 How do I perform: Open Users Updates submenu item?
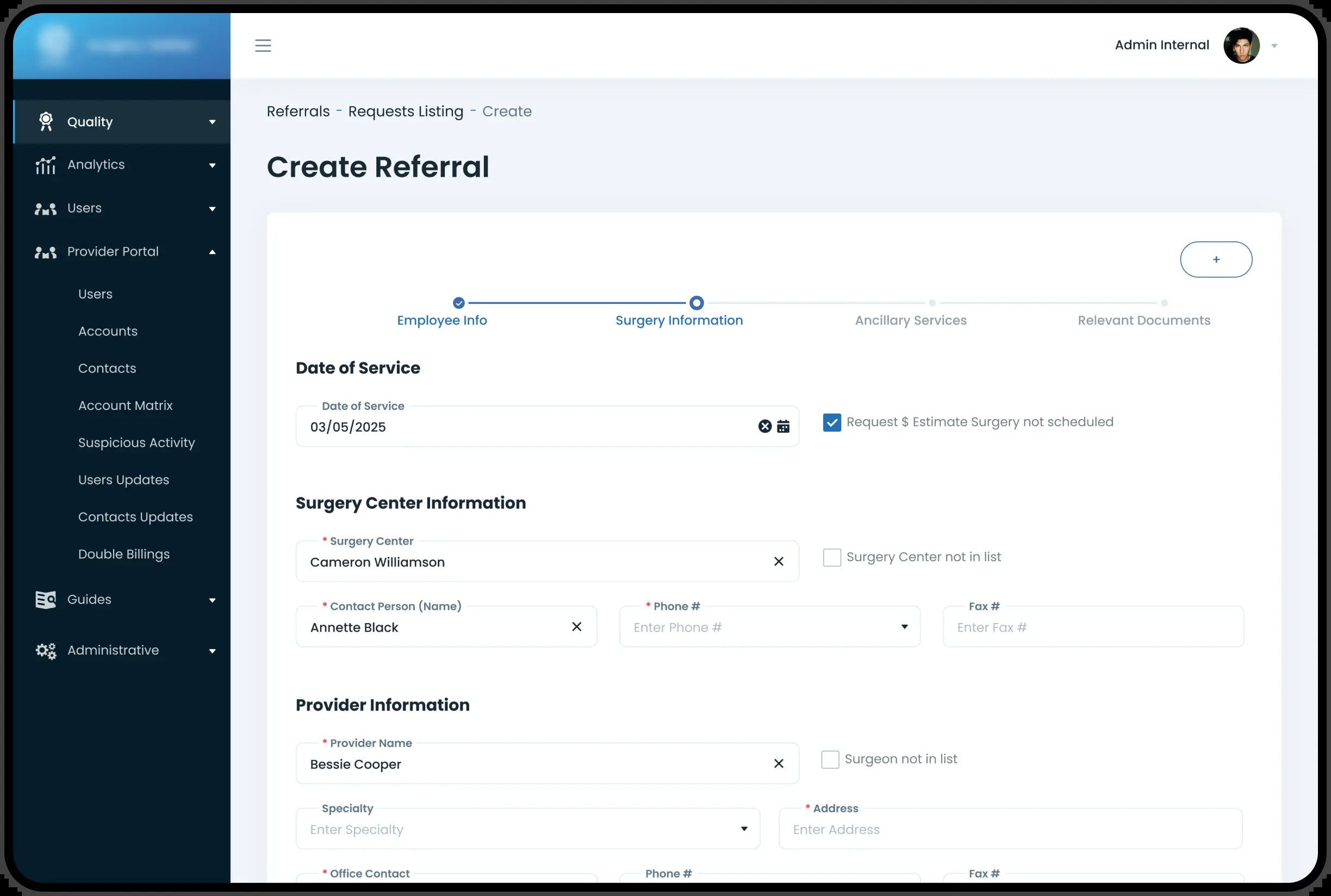(123, 480)
